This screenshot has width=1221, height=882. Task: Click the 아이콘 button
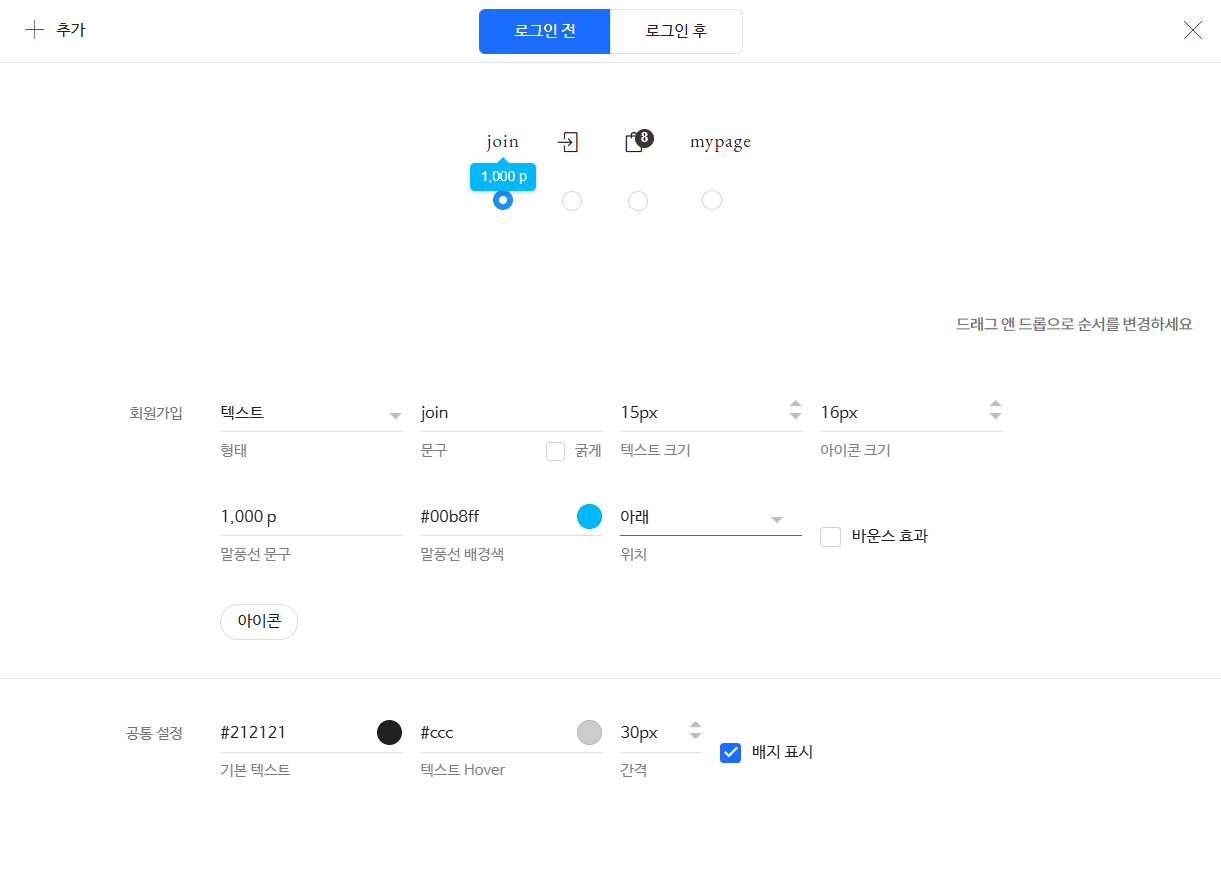click(259, 621)
